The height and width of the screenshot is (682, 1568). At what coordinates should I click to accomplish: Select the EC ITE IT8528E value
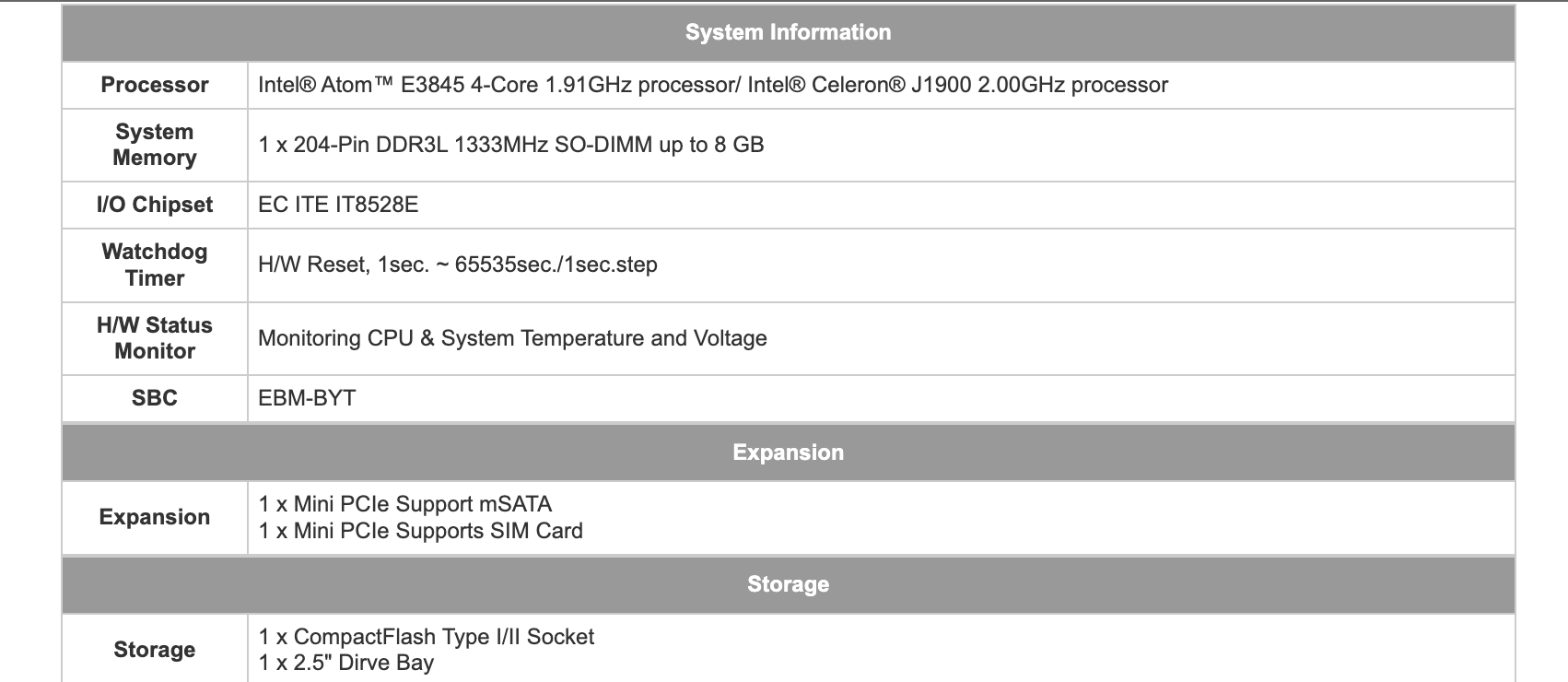coord(338,205)
